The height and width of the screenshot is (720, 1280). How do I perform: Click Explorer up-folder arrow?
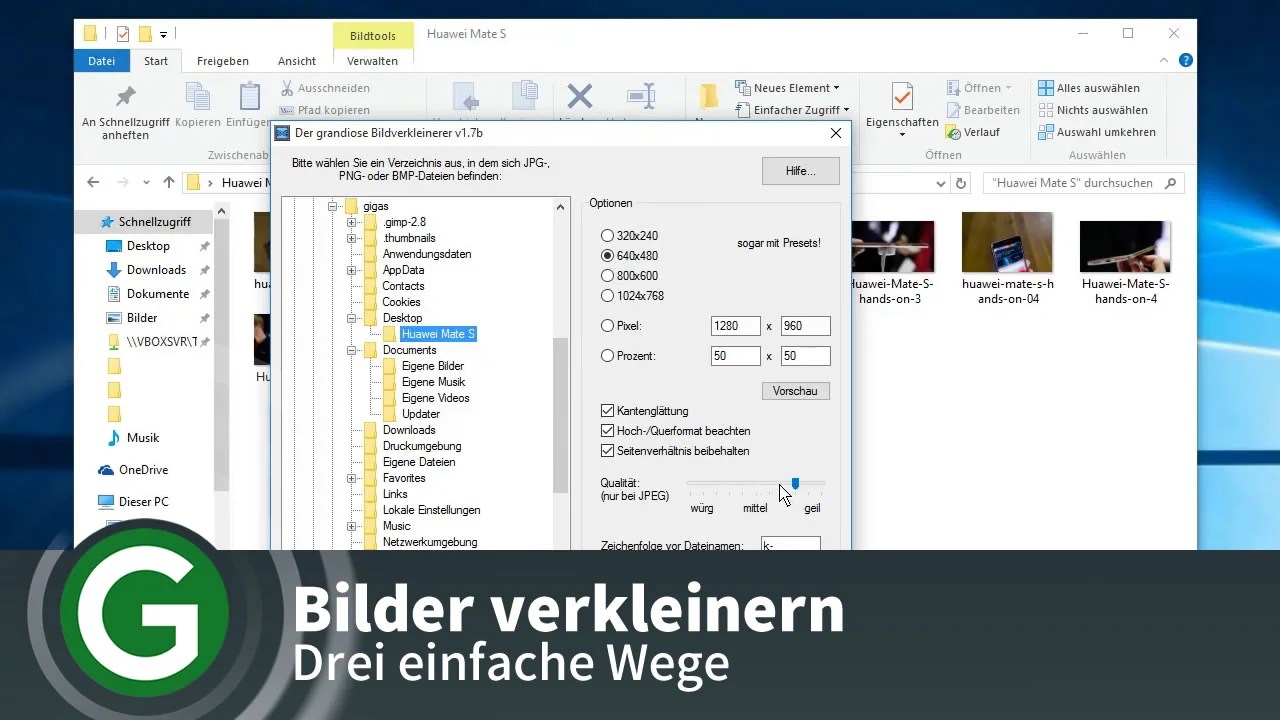[x=168, y=183]
